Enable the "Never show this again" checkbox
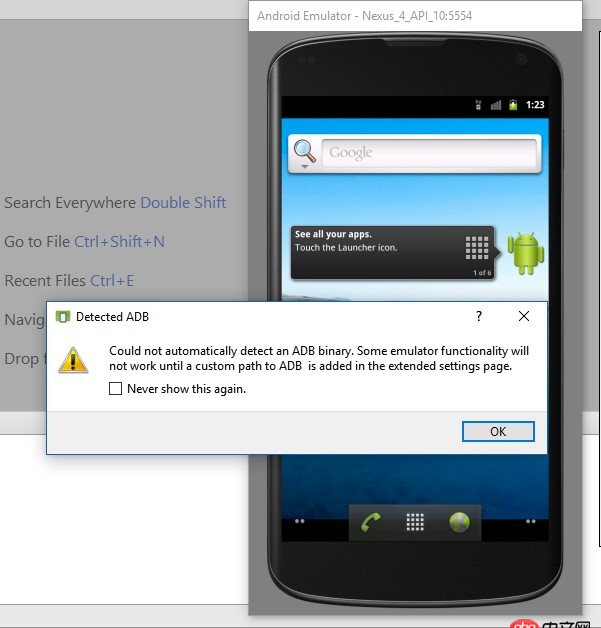Image resolution: width=601 pixels, height=628 pixels. (x=116, y=389)
